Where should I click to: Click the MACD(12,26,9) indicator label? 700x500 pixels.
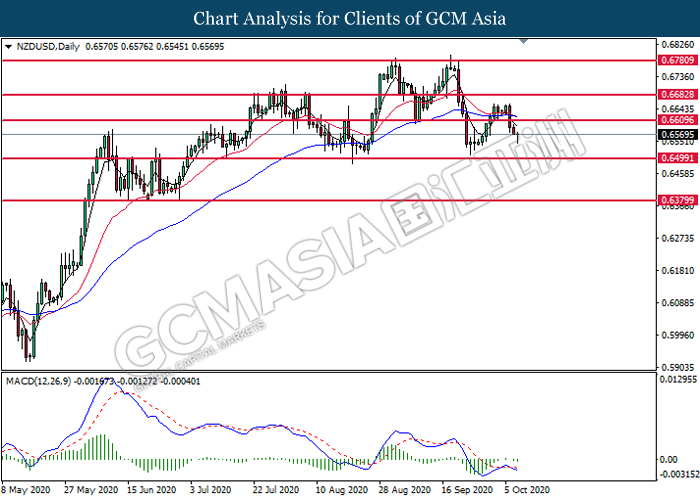(40, 380)
